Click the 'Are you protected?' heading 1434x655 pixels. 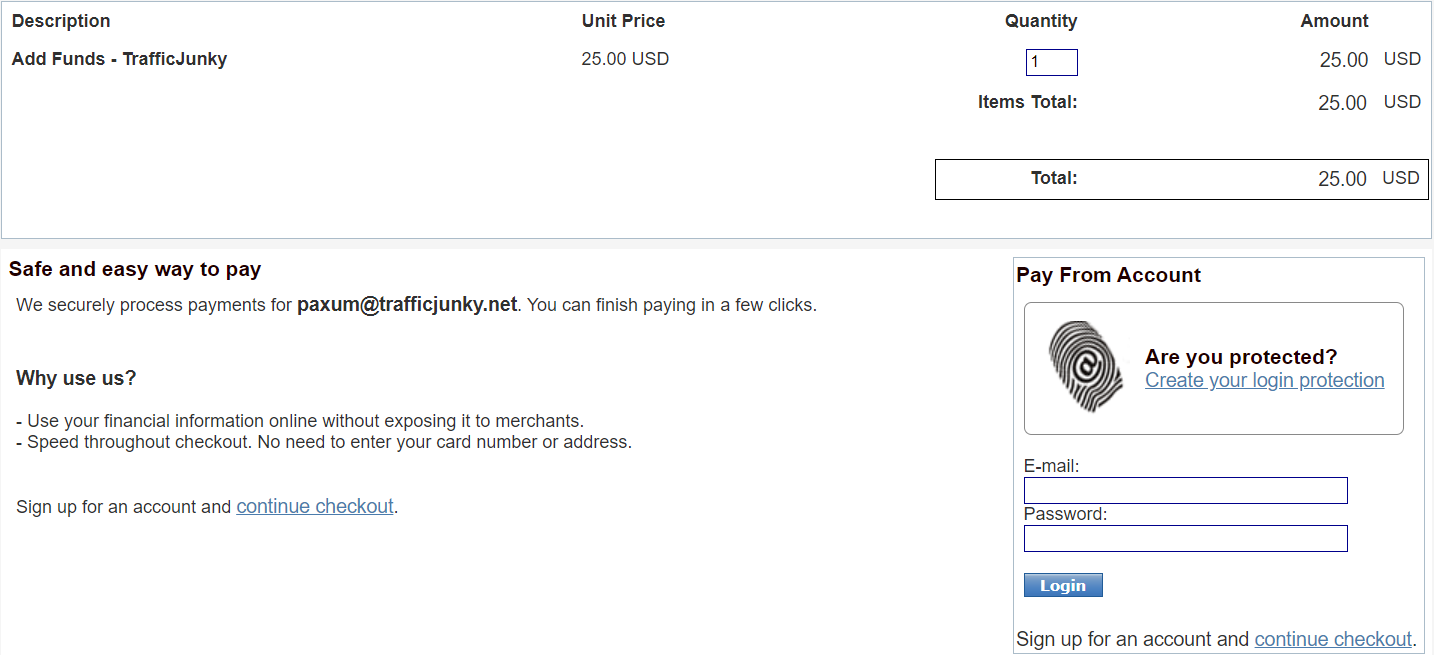1241,357
